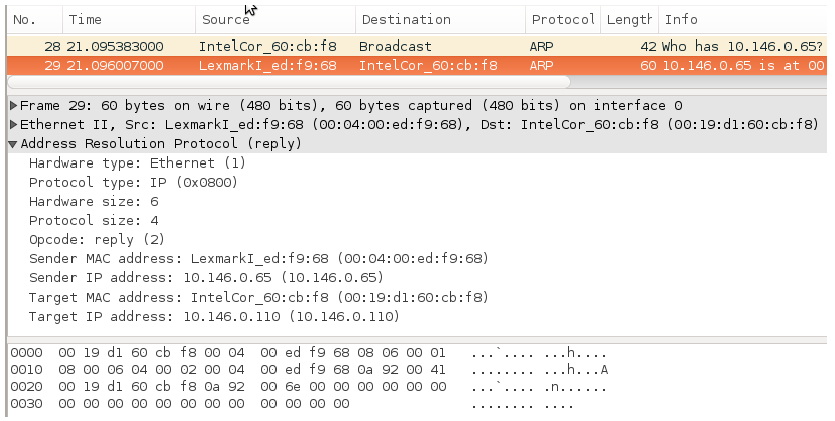Screen dimensions: 835x421
Task: Click the Protocol column header
Action: tap(563, 20)
